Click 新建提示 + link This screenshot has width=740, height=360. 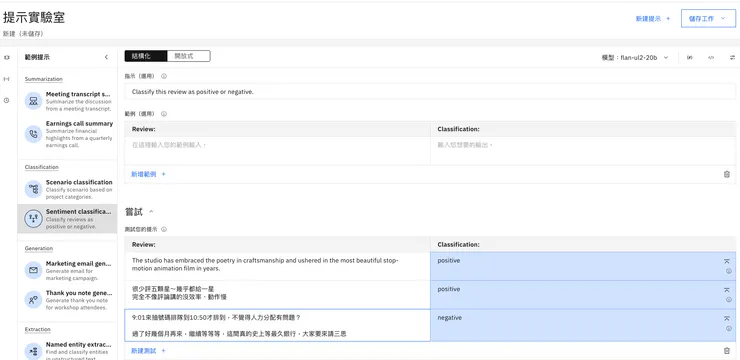(x=653, y=19)
